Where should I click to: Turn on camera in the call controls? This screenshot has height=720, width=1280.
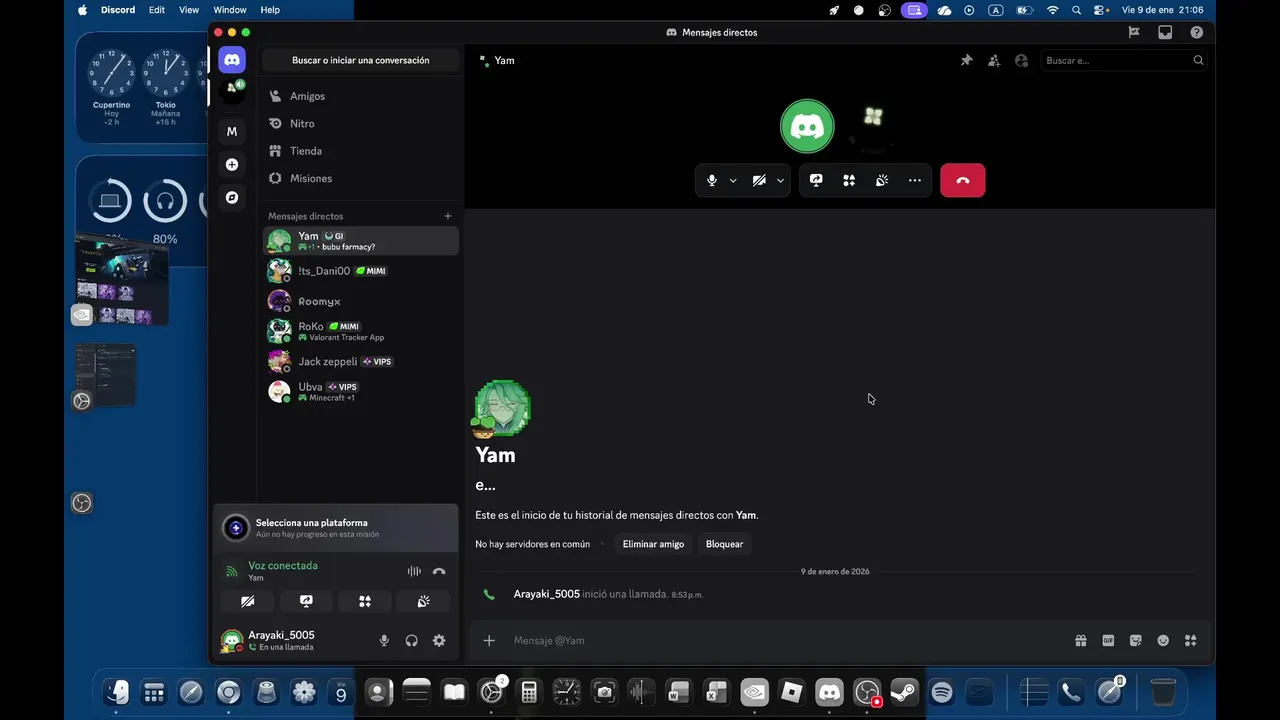[x=759, y=180]
